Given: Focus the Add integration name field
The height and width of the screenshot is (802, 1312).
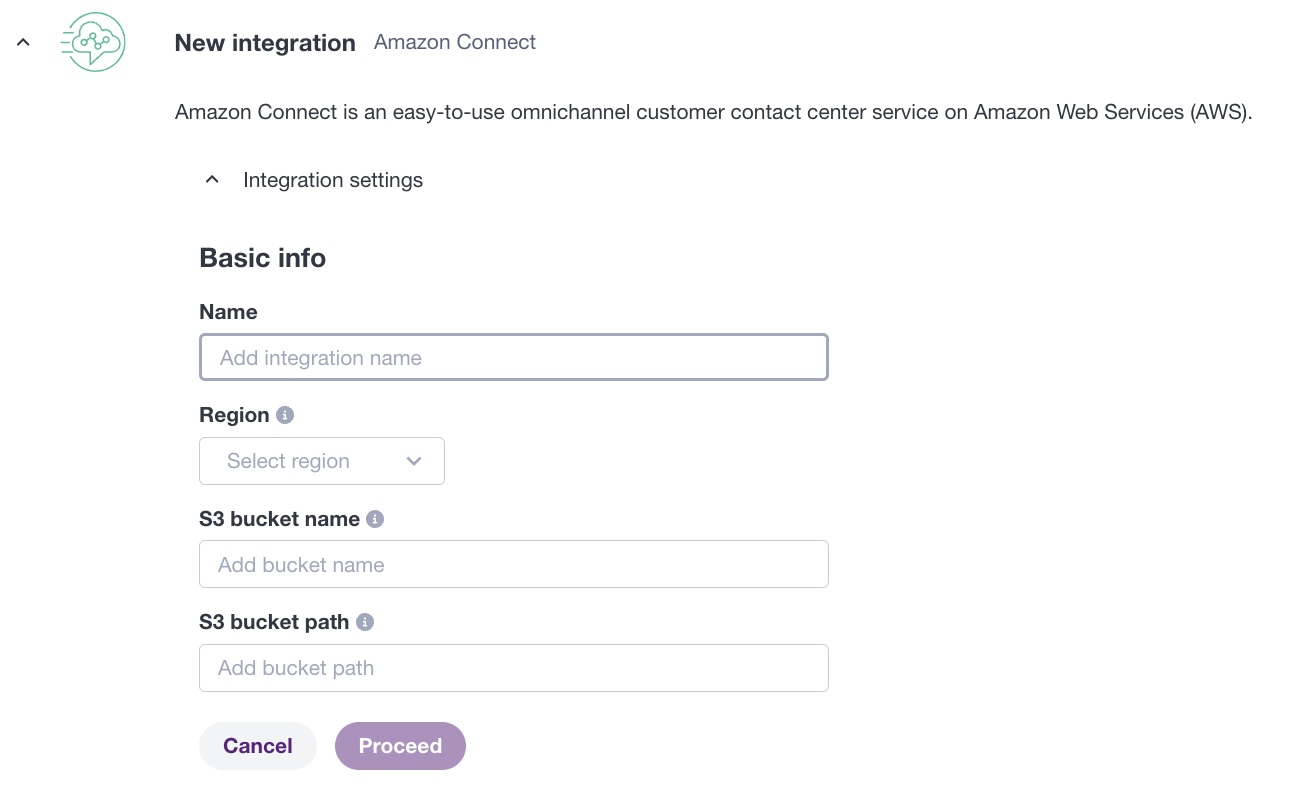Looking at the screenshot, I should tap(514, 357).
